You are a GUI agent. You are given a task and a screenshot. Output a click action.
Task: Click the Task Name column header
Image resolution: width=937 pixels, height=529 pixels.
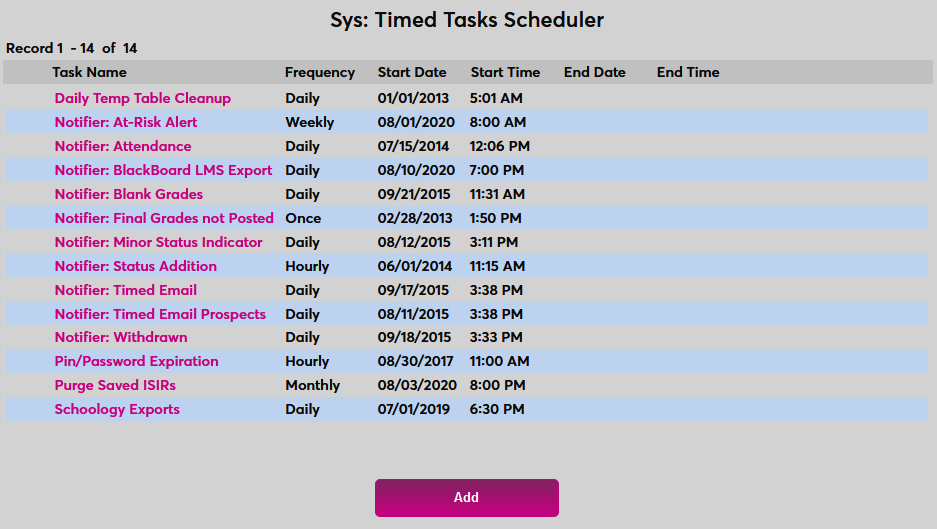pyautogui.click(x=89, y=72)
